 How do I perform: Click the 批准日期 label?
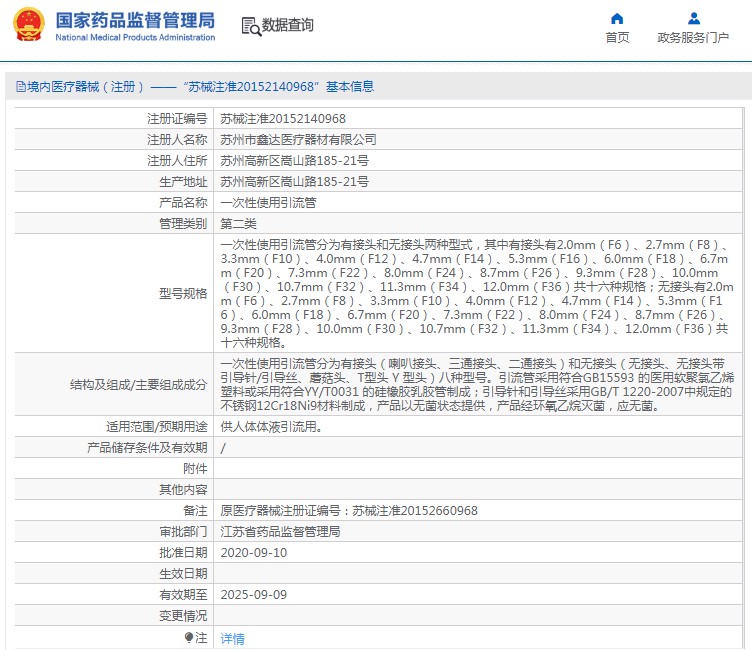point(183,553)
